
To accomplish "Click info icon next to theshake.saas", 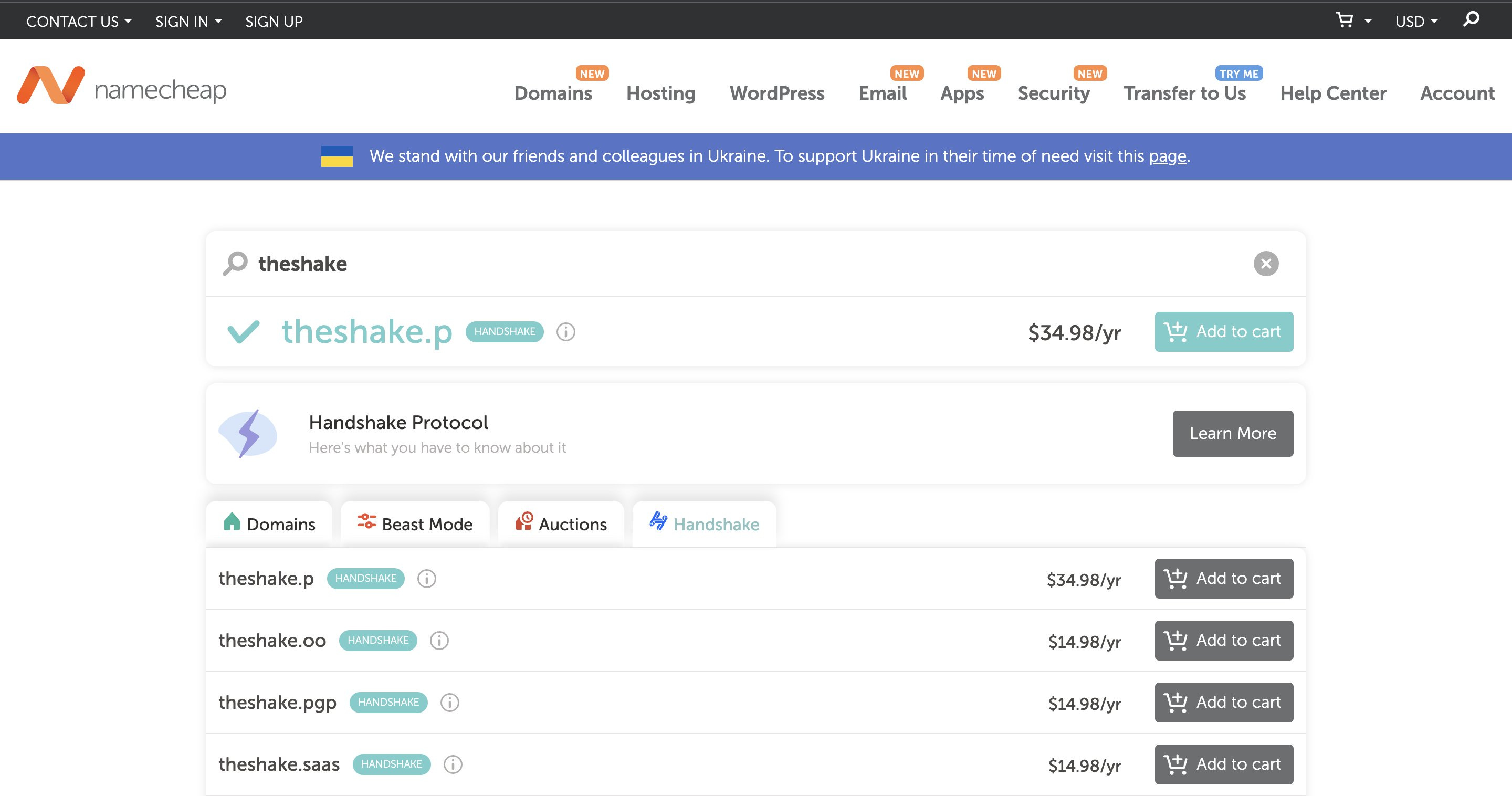I will click(x=453, y=764).
